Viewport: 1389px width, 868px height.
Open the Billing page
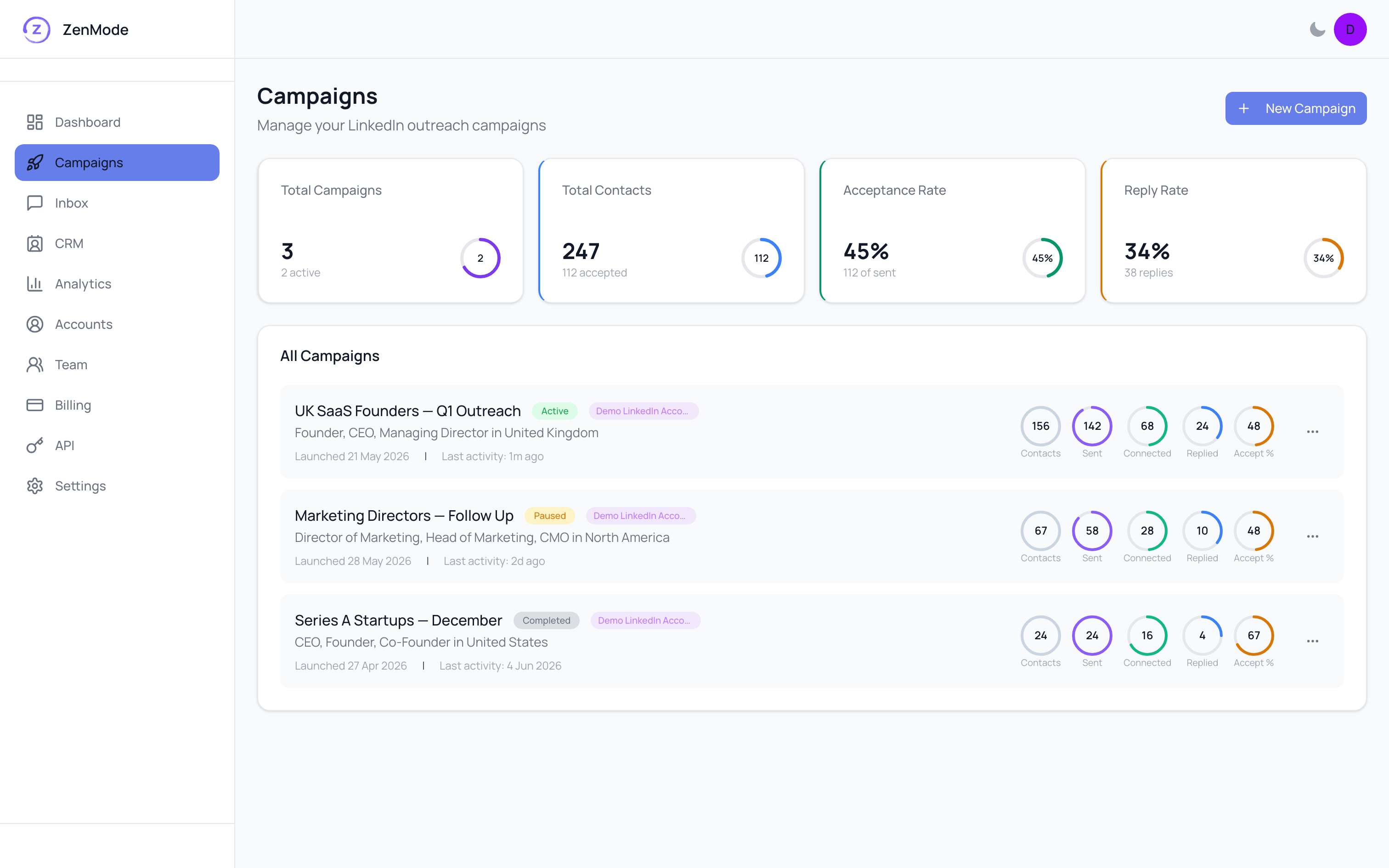click(117, 405)
